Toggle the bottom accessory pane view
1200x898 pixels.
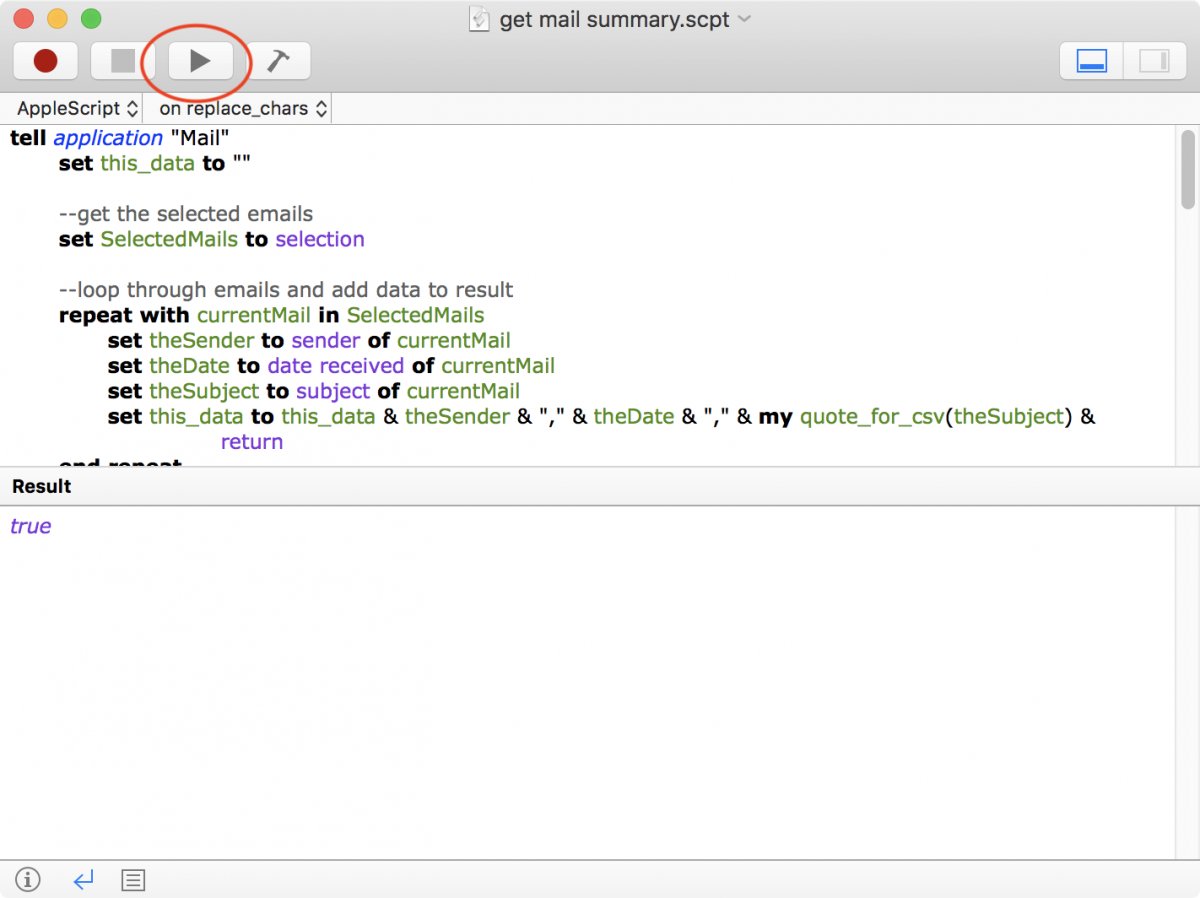pyautogui.click(x=1091, y=62)
